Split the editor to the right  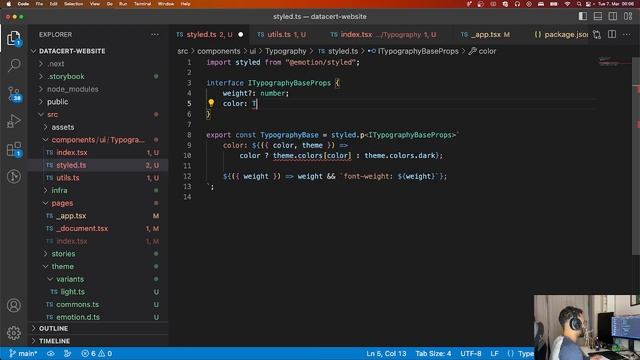(612, 35)
